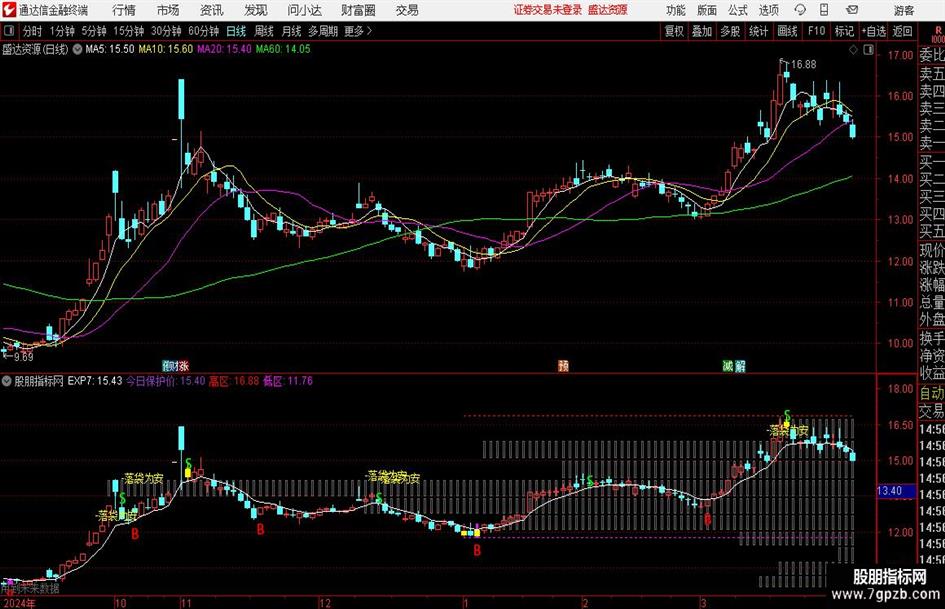This screenshot has height=609, width=945.
Task: Switch to 15分钟 chart period
Action: (x=129, y=31)
